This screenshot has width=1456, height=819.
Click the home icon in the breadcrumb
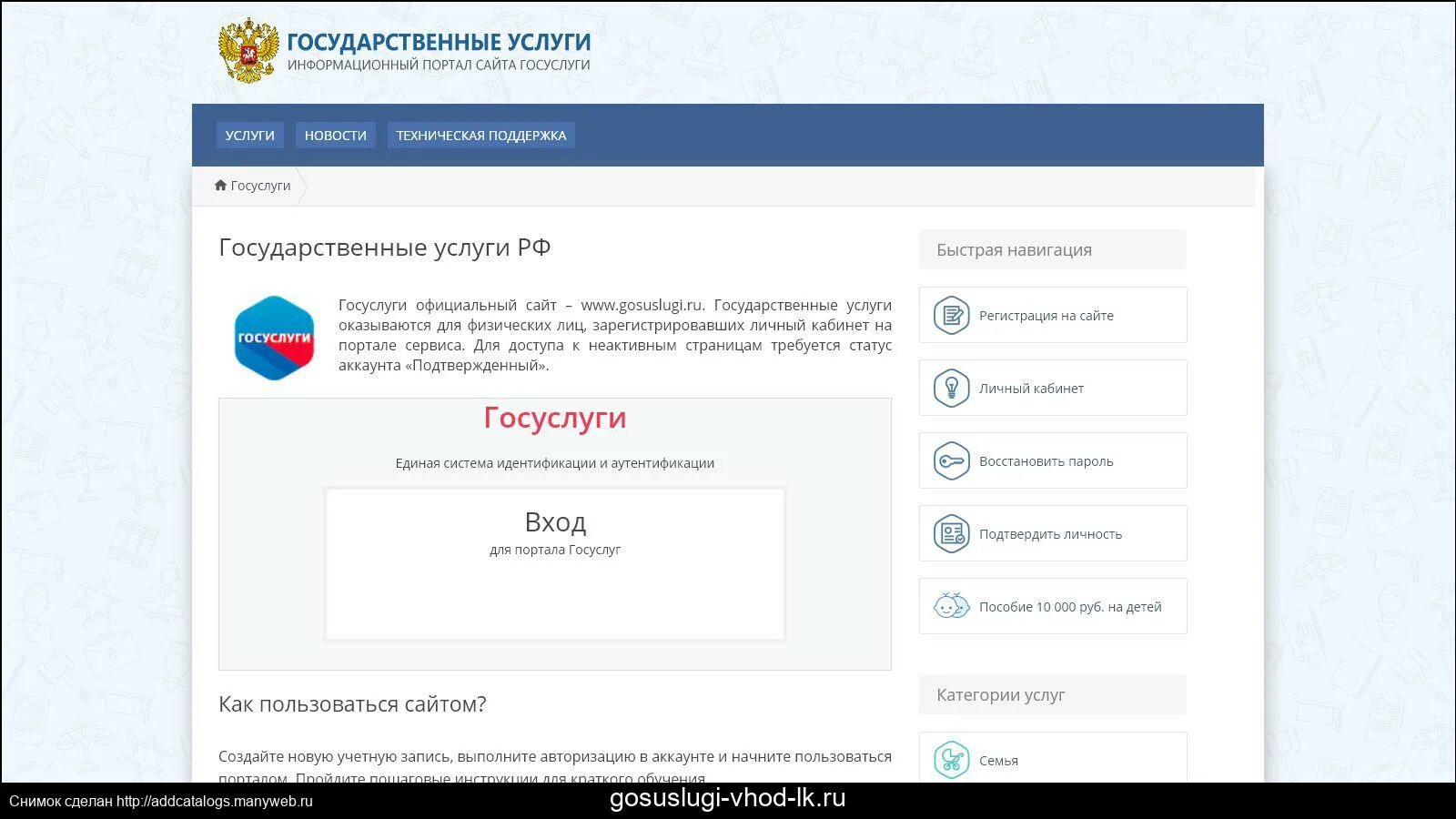220,186
